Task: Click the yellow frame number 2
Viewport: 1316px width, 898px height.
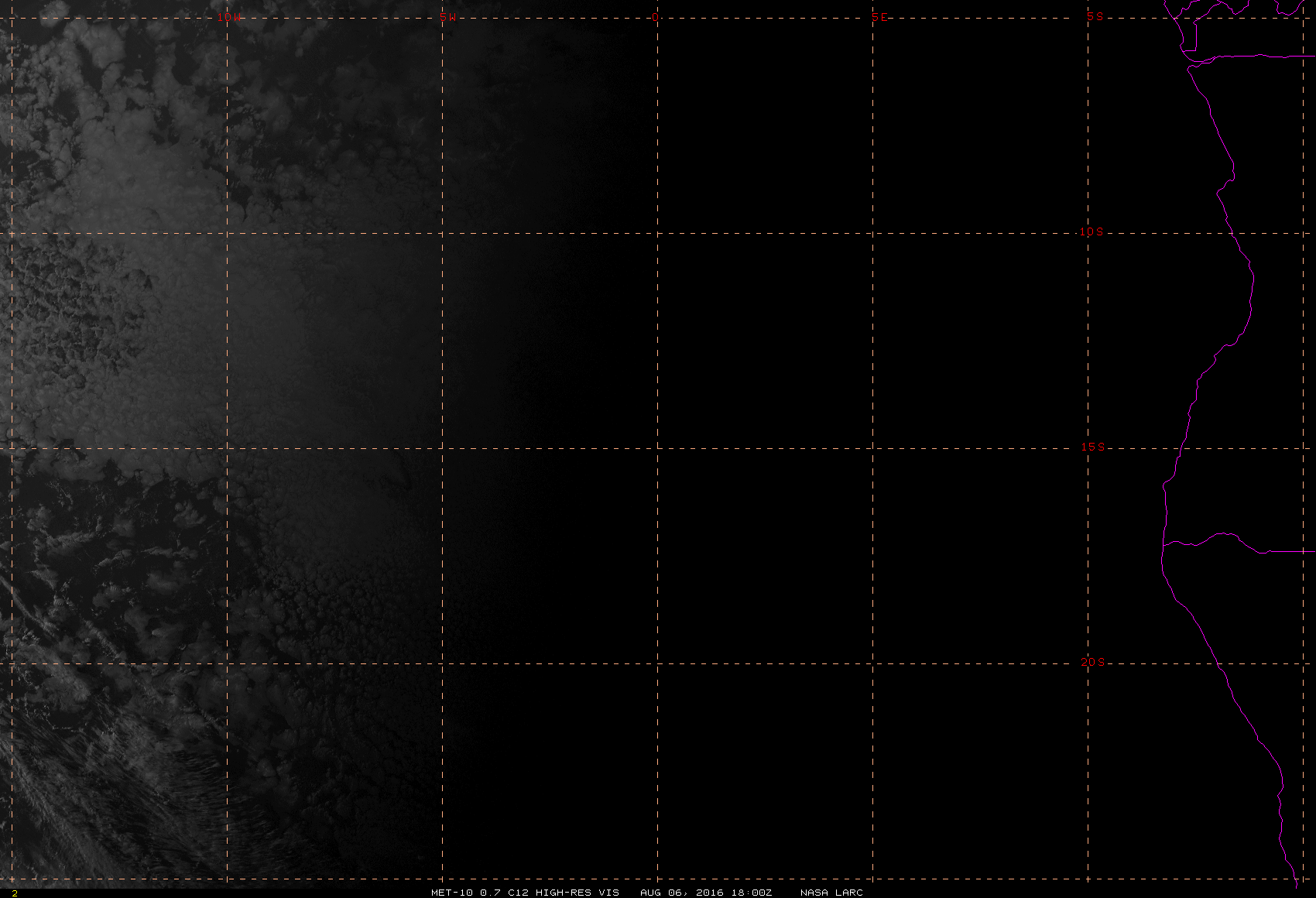Action: pos(14,893)
